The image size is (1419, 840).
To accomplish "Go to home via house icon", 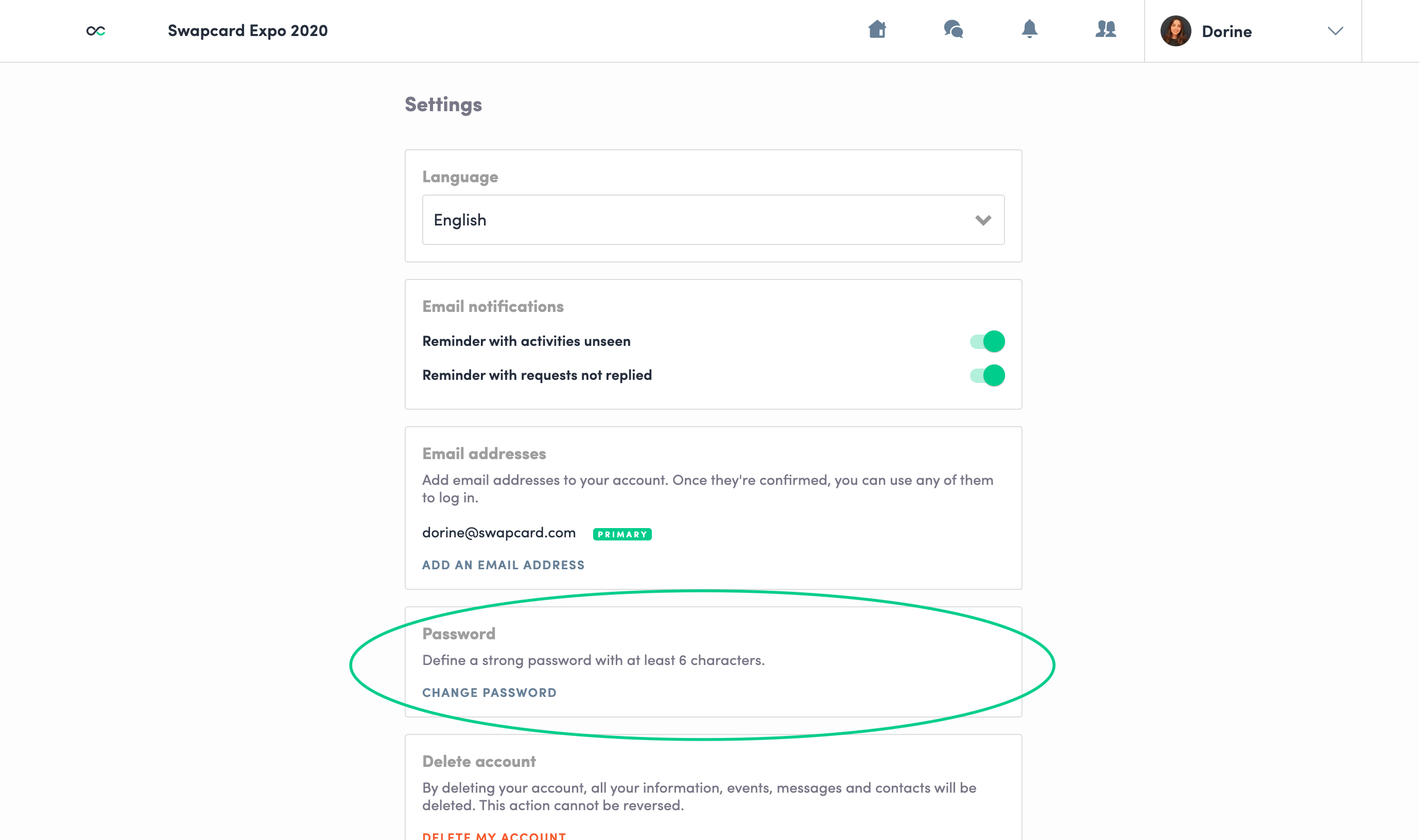I will (877, 29).
